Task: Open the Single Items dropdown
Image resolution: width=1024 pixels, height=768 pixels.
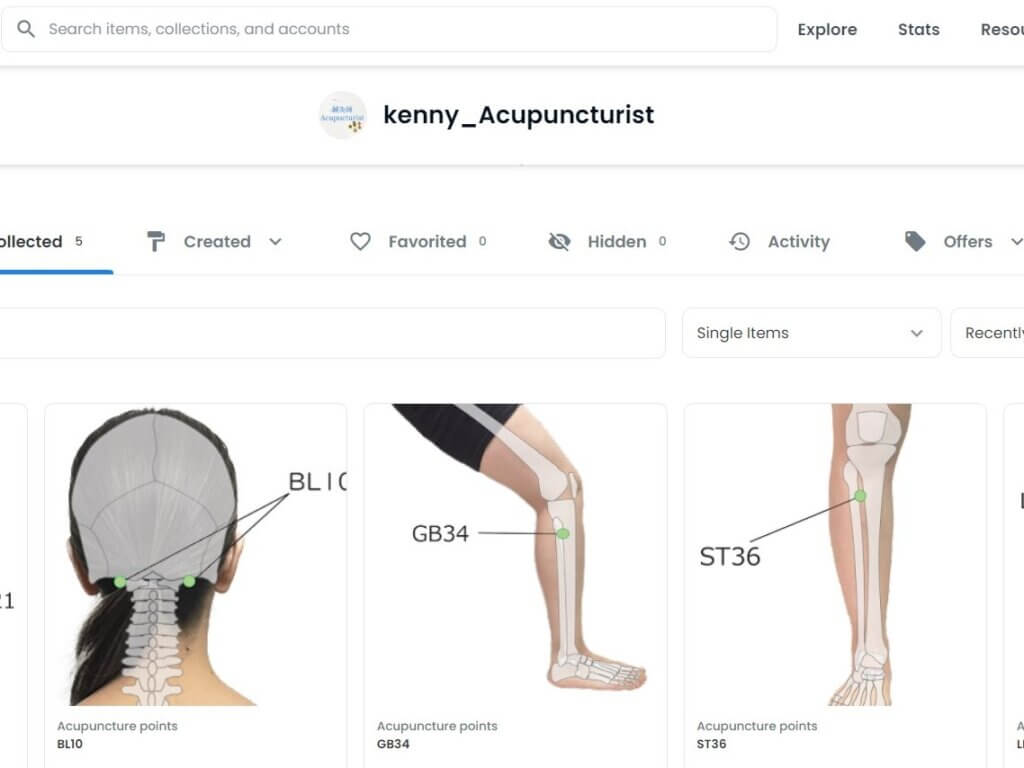Action: [811, 333]
